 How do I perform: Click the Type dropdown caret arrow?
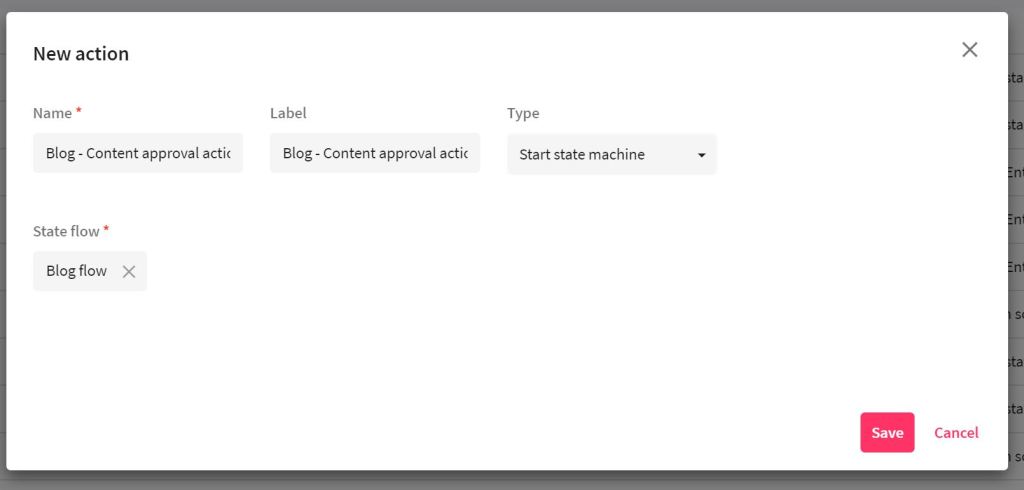pyautogui.click(x=701, y=155)
